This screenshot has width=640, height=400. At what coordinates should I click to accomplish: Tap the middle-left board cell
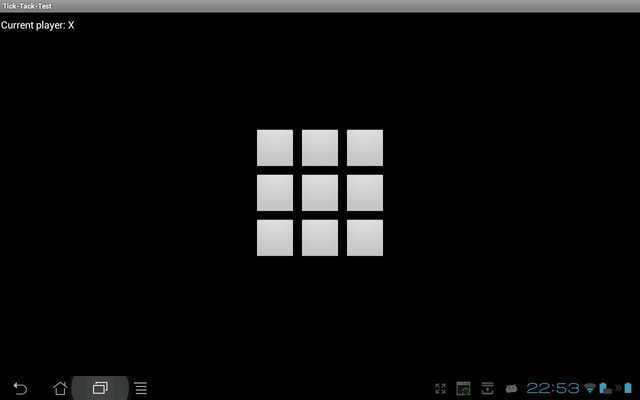click(275, 193)
